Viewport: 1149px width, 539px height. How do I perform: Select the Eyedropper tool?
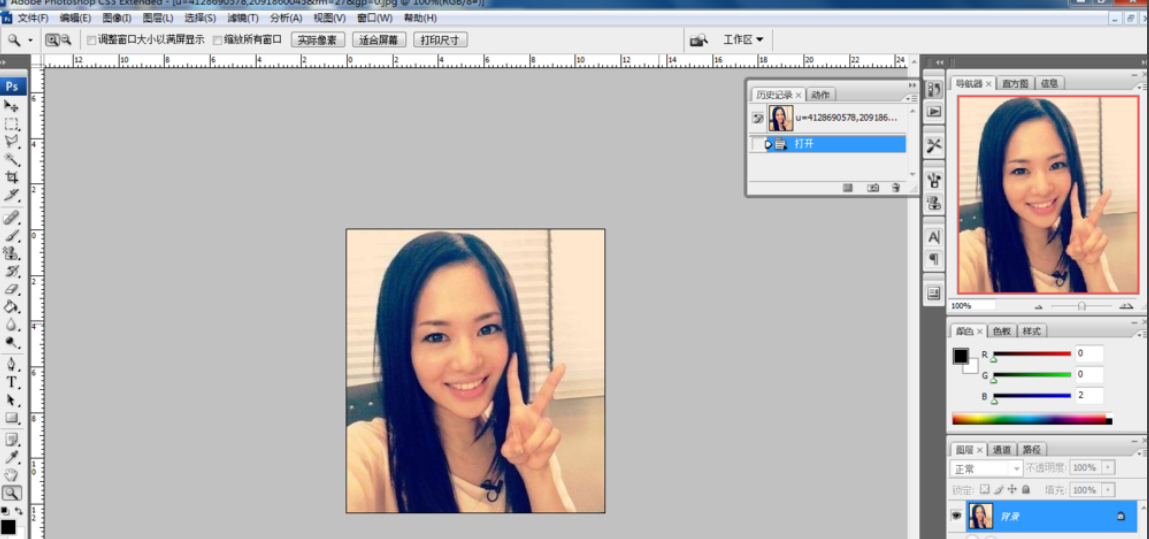click(12, 457)
